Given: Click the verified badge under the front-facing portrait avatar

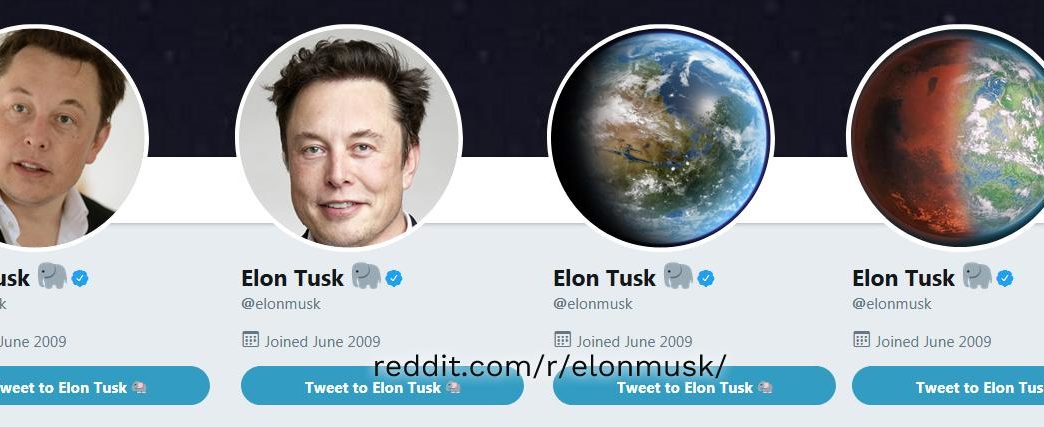Looking at the screenshot, I should coord(393,278).
